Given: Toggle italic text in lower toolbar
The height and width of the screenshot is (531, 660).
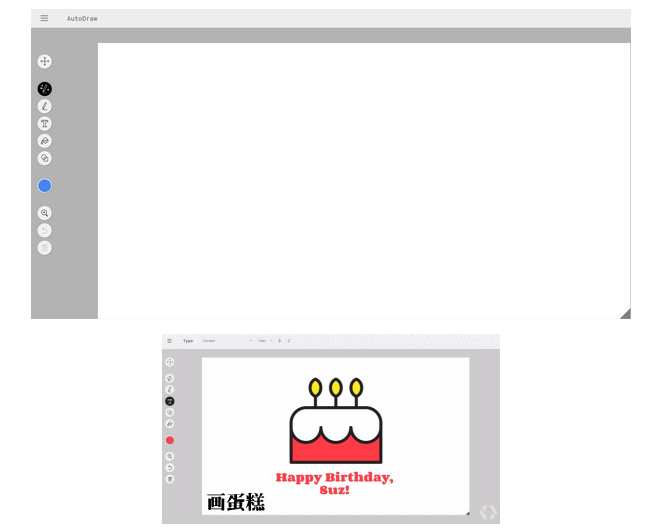Looking at the screenshot, I should (x=289, y=341).
